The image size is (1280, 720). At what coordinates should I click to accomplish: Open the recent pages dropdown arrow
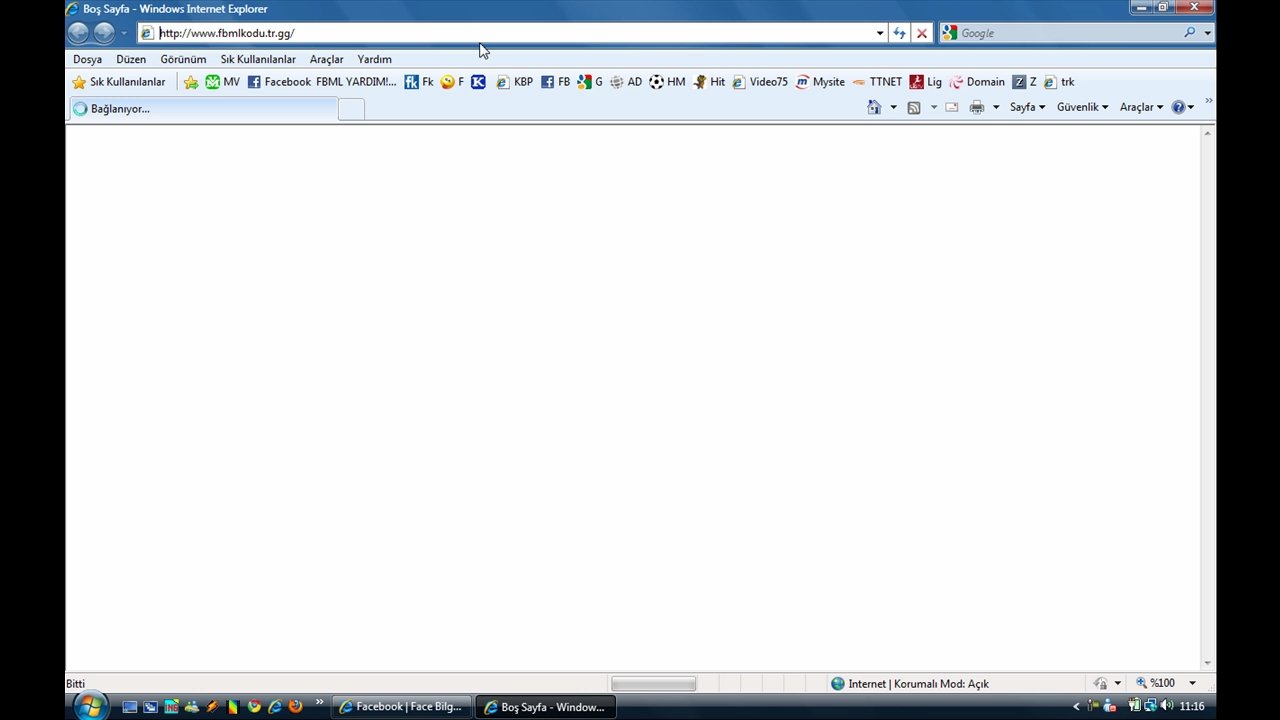(124, 33)
